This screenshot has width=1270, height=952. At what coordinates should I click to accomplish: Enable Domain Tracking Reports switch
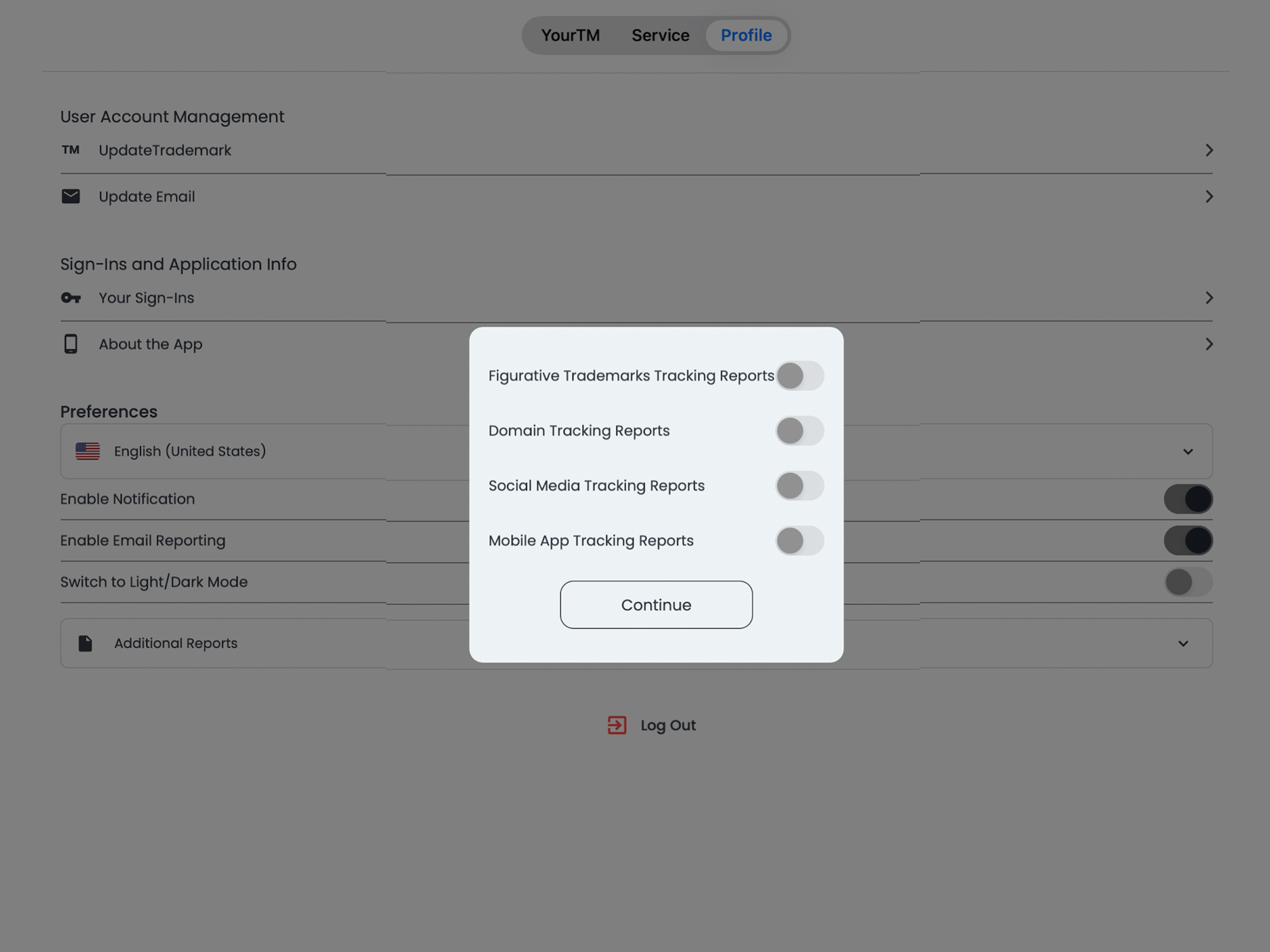800,431
